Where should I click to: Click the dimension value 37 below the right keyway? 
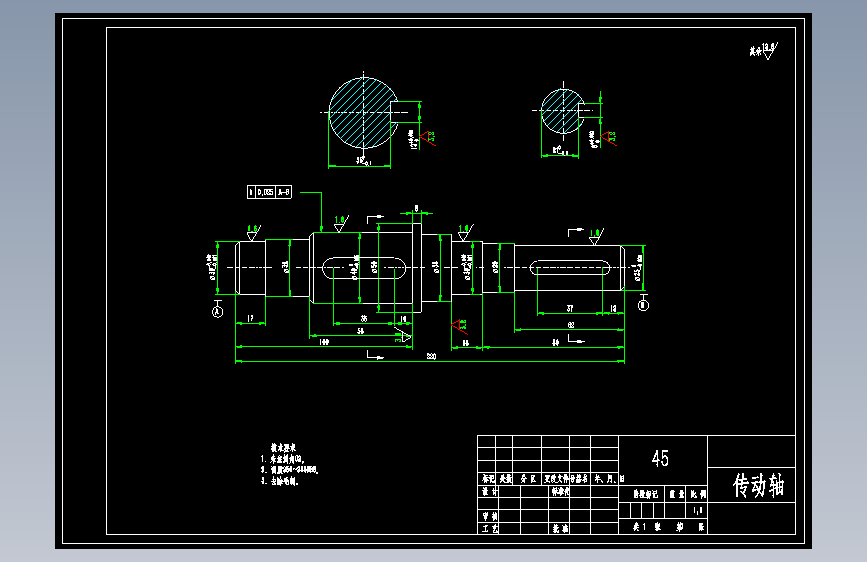pos(570,309)
